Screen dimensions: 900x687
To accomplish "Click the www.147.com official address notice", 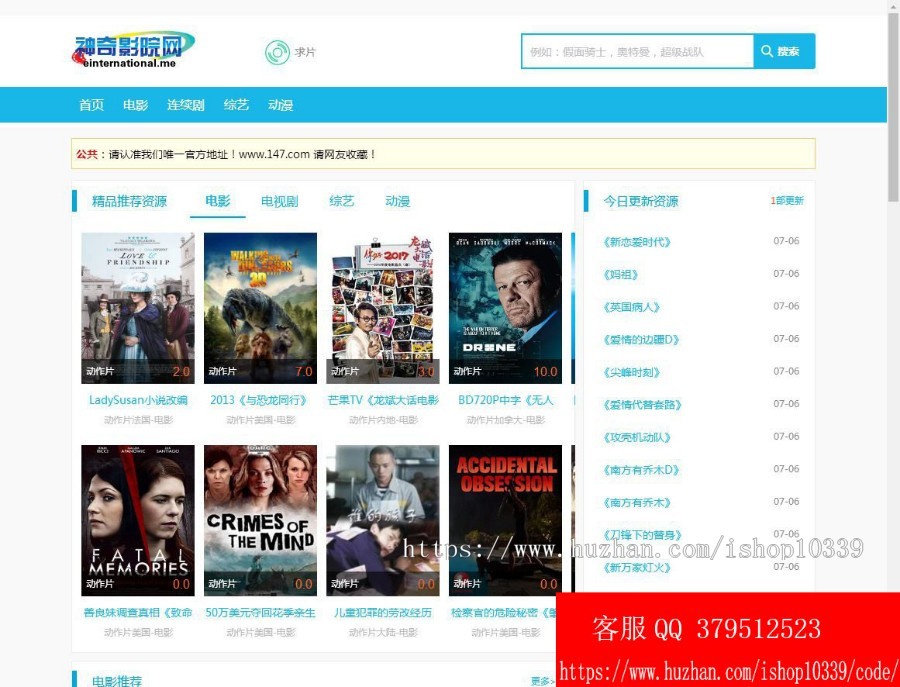I will 443,154.
